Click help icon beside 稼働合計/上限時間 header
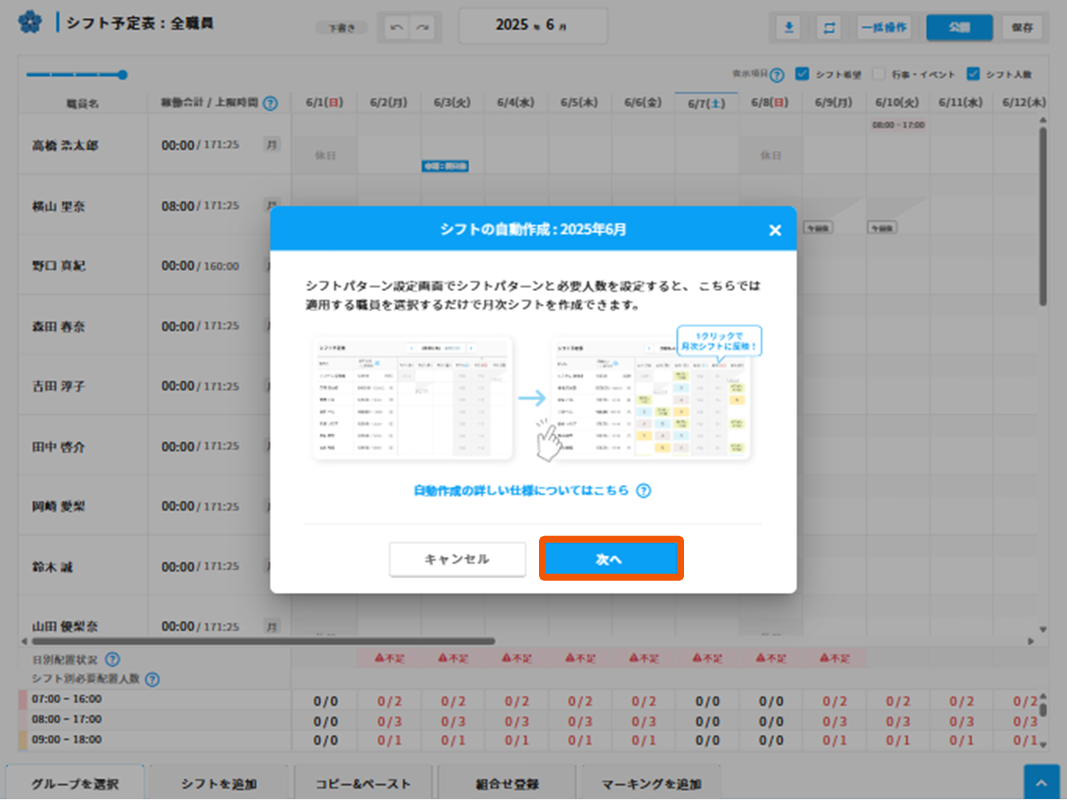Screen dimensions: 1067x800 tap(270, 103)
